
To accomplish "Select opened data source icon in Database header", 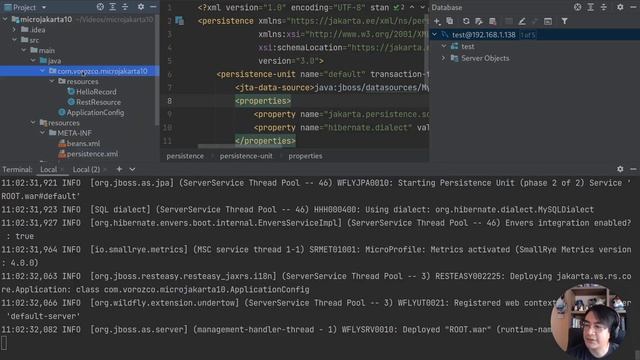I will point(578,7).
